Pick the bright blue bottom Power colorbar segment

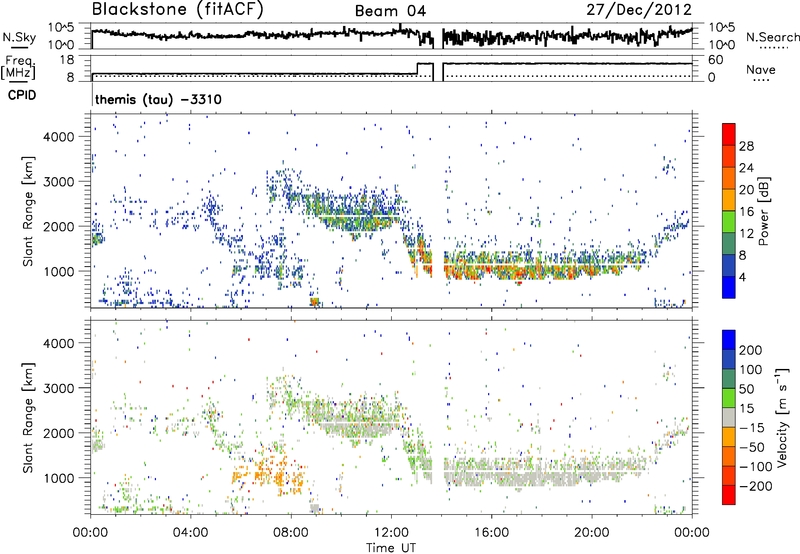tap(729, 287)
